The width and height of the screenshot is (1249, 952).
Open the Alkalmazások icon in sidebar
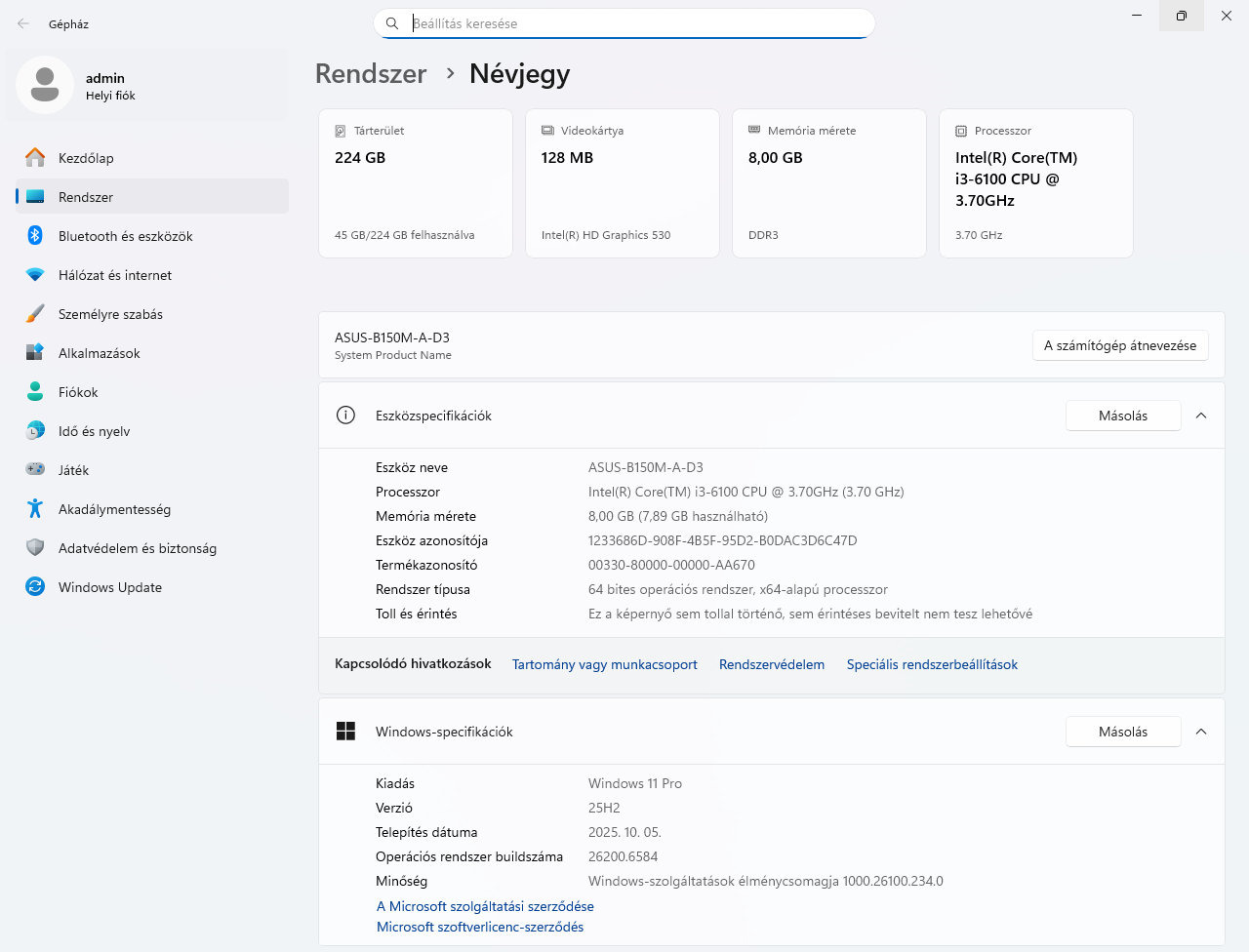tap(35, 352)
